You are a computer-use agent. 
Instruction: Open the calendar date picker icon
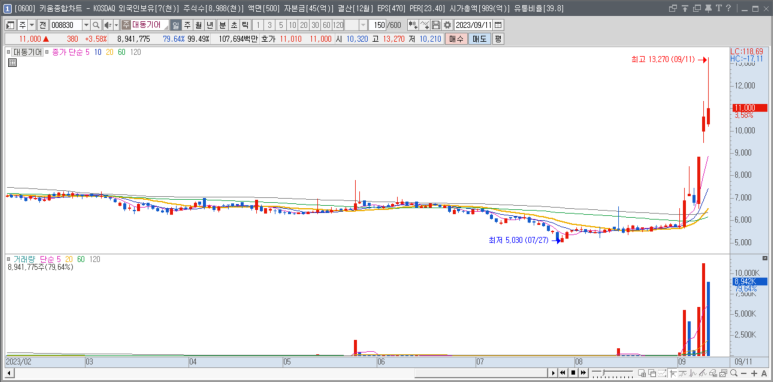pyautogui.click(x=498, y=25)
